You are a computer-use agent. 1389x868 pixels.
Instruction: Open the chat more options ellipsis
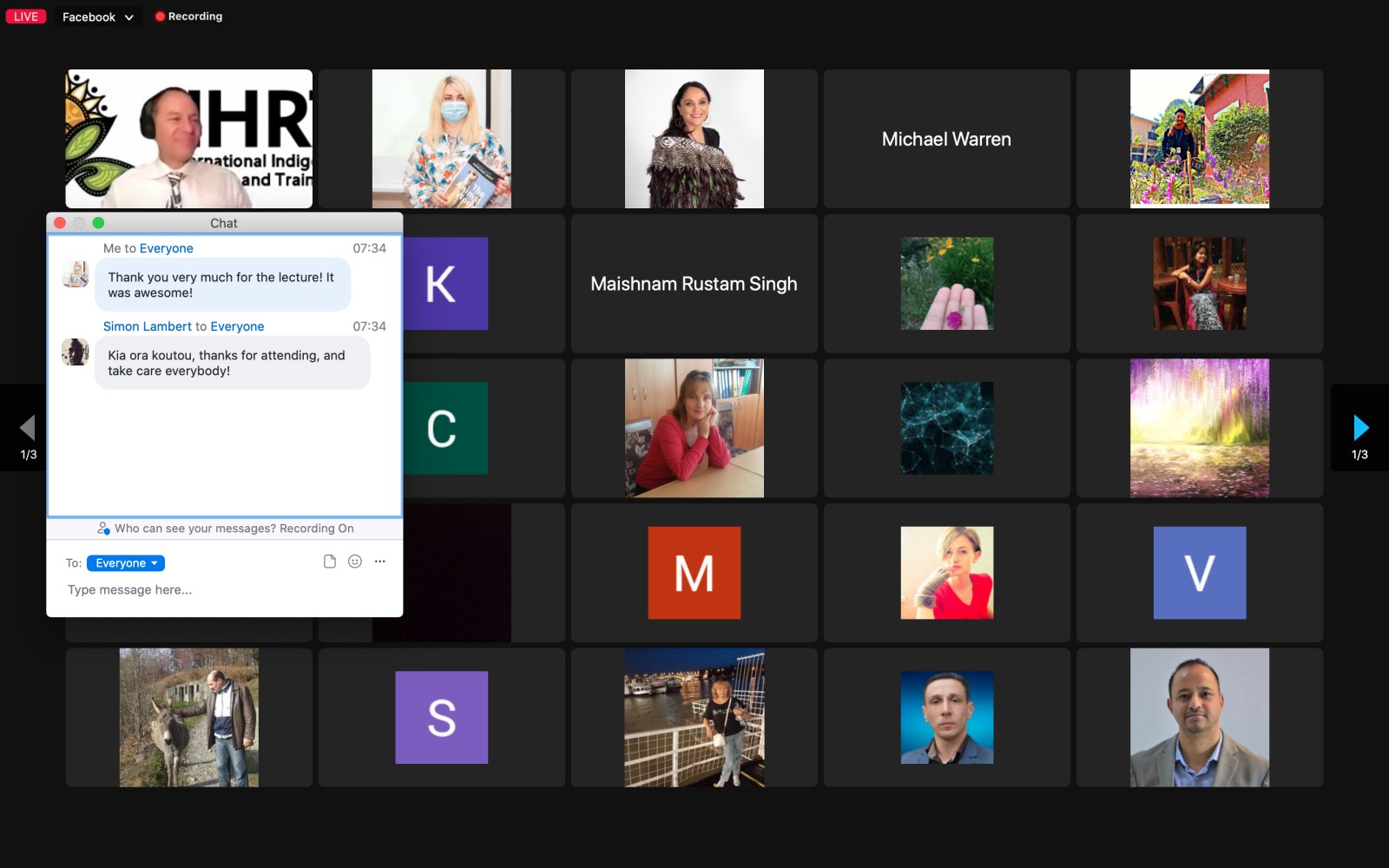pos(379,562)
